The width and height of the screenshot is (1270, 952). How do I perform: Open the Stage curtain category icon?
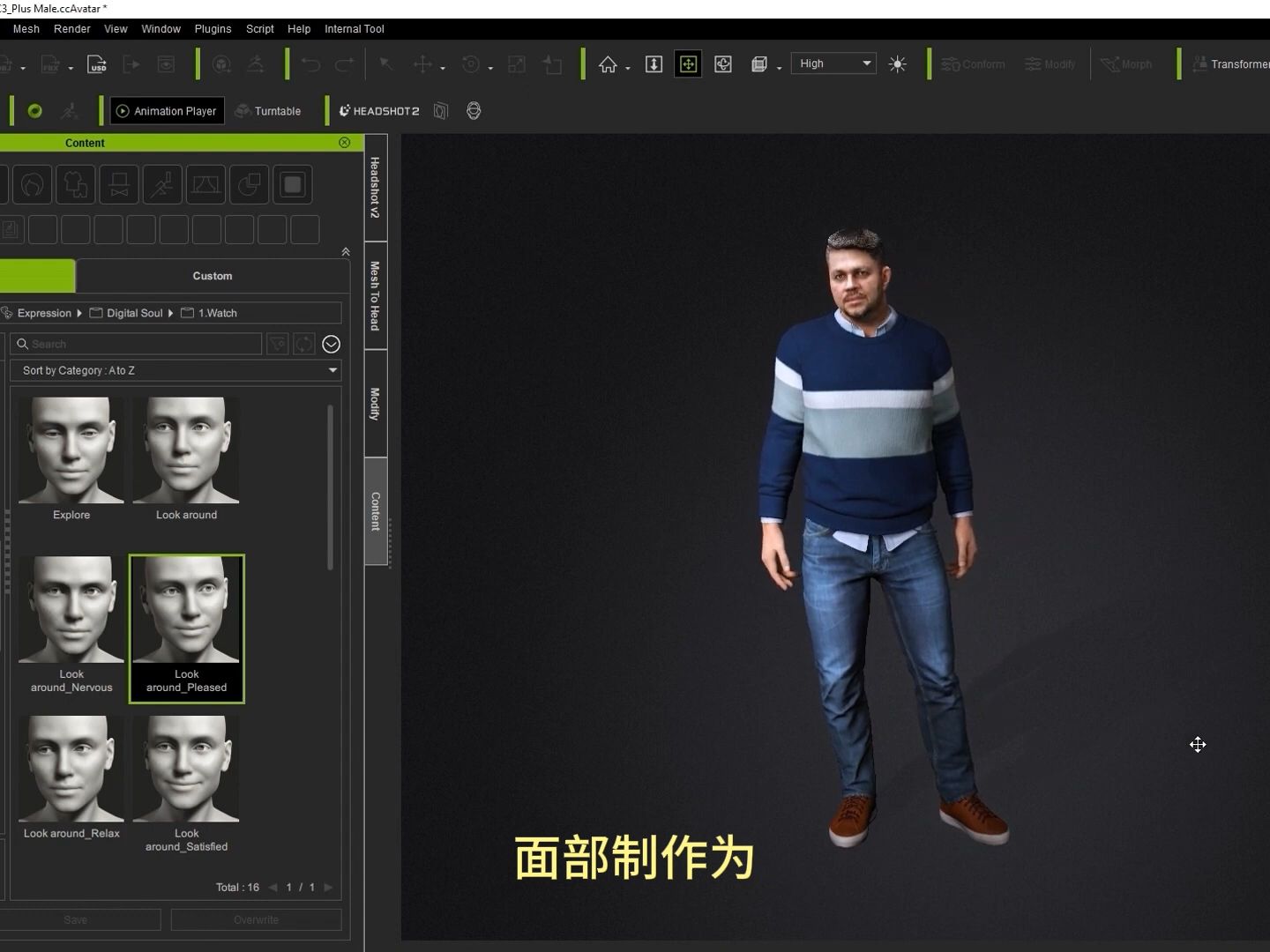pyautogui.click(x=205, y=185)
